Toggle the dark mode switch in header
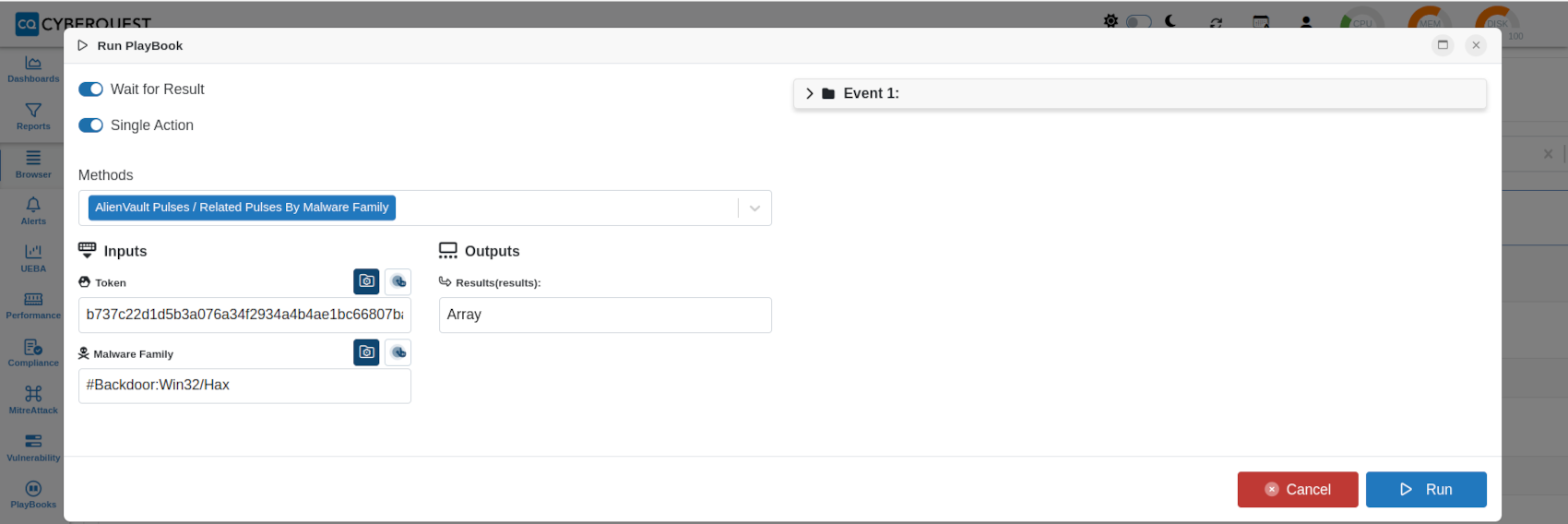The image size is (1568, 524). click(x=1139, y=21)
